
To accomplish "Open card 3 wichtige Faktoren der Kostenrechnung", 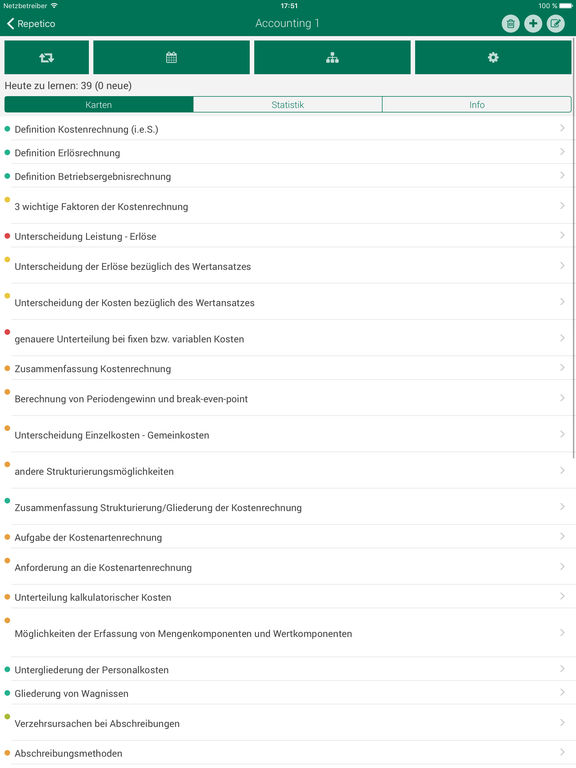I will point(288,206).
